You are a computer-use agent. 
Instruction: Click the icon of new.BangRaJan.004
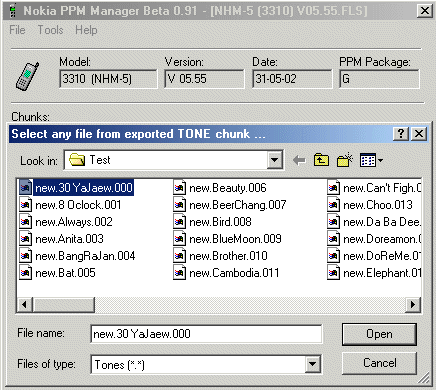pyautogui.click(x=25, y=256)
